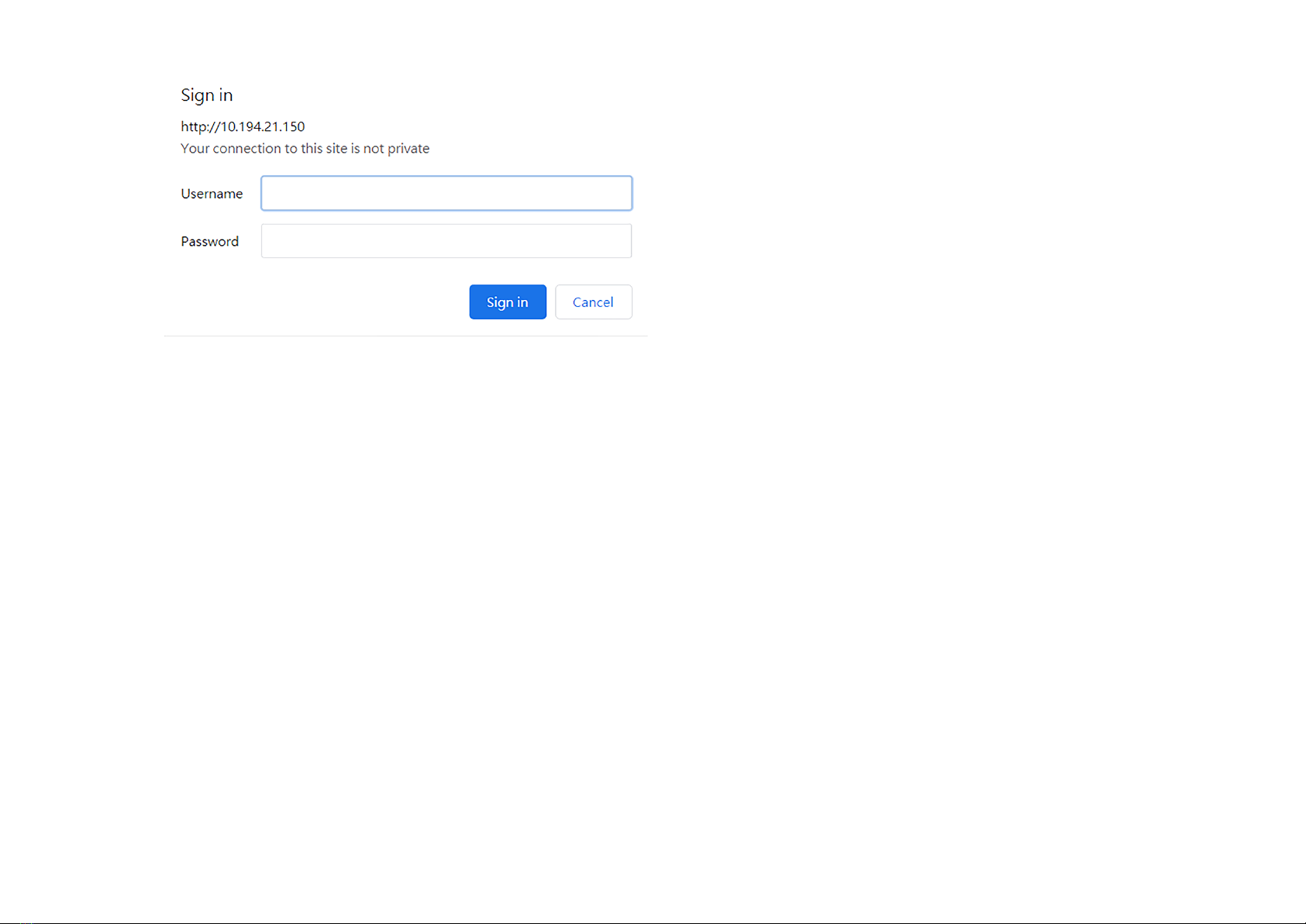Click the Username label
This screenshot has width=1306, height=924.
212,194
